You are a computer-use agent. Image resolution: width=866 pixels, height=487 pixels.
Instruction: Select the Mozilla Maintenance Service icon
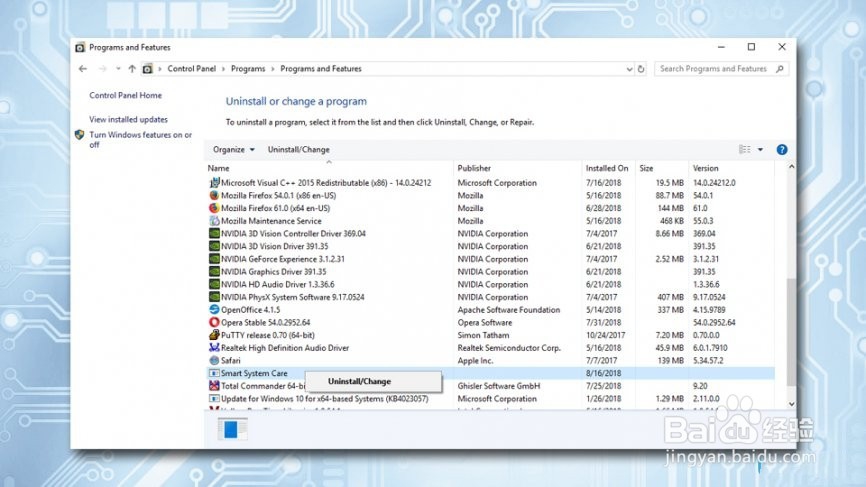pyautogui.click(x=214, y=220)
